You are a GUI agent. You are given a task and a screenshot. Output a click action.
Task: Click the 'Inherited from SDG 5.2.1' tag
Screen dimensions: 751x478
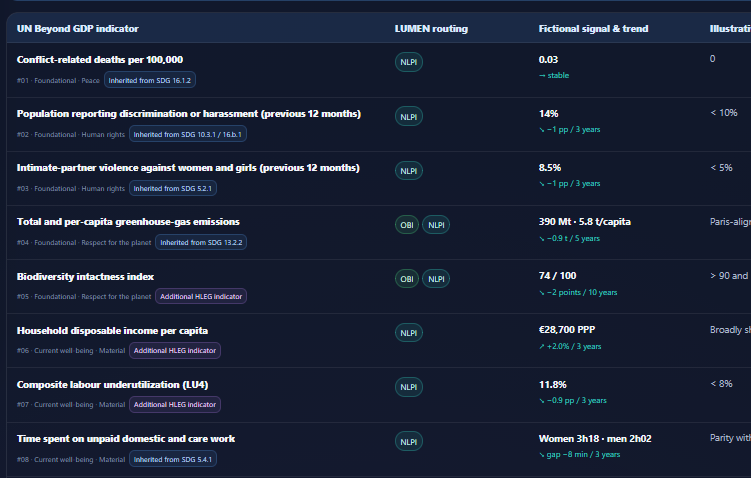coord(172,188)
